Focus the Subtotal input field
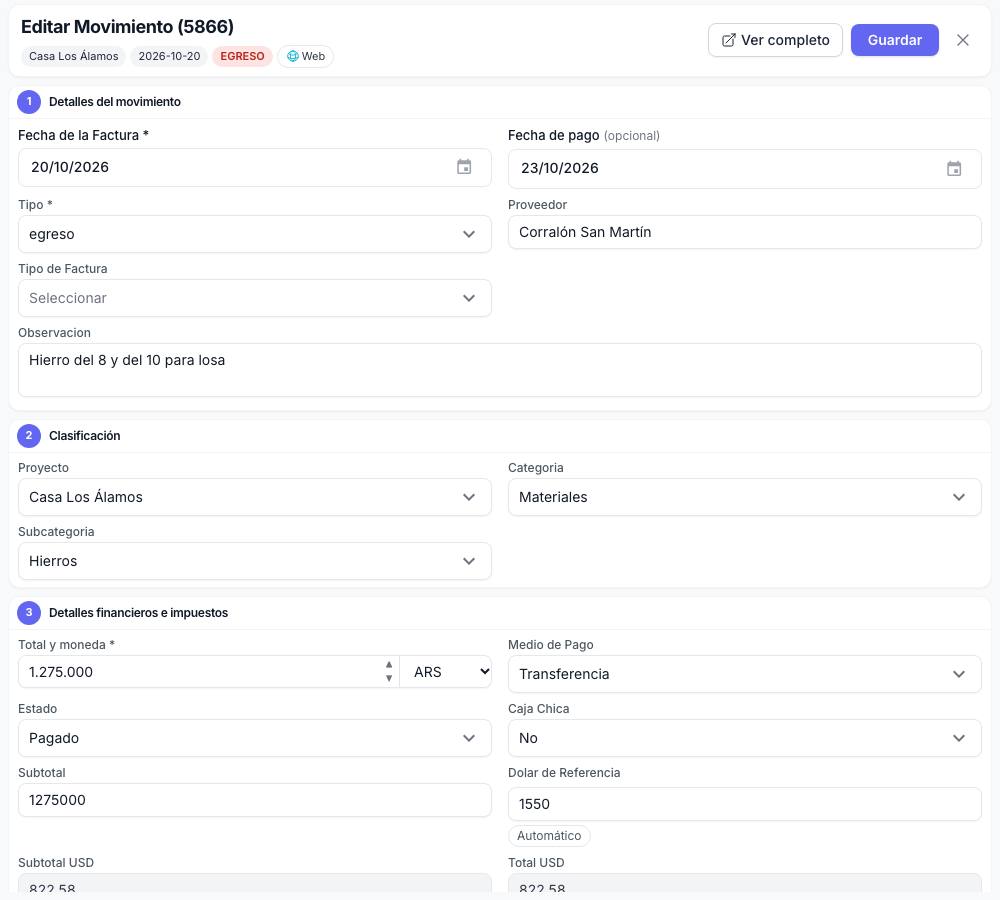Screen dimensions: 1000x900 [x=254, y=800]
